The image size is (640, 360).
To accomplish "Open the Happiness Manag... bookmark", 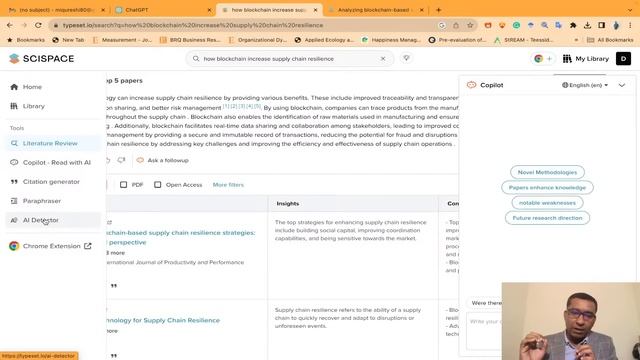I will pos(391,40).
